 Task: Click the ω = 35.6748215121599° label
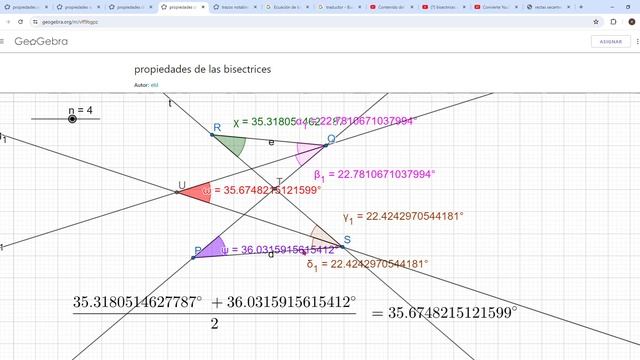[262, 190]
